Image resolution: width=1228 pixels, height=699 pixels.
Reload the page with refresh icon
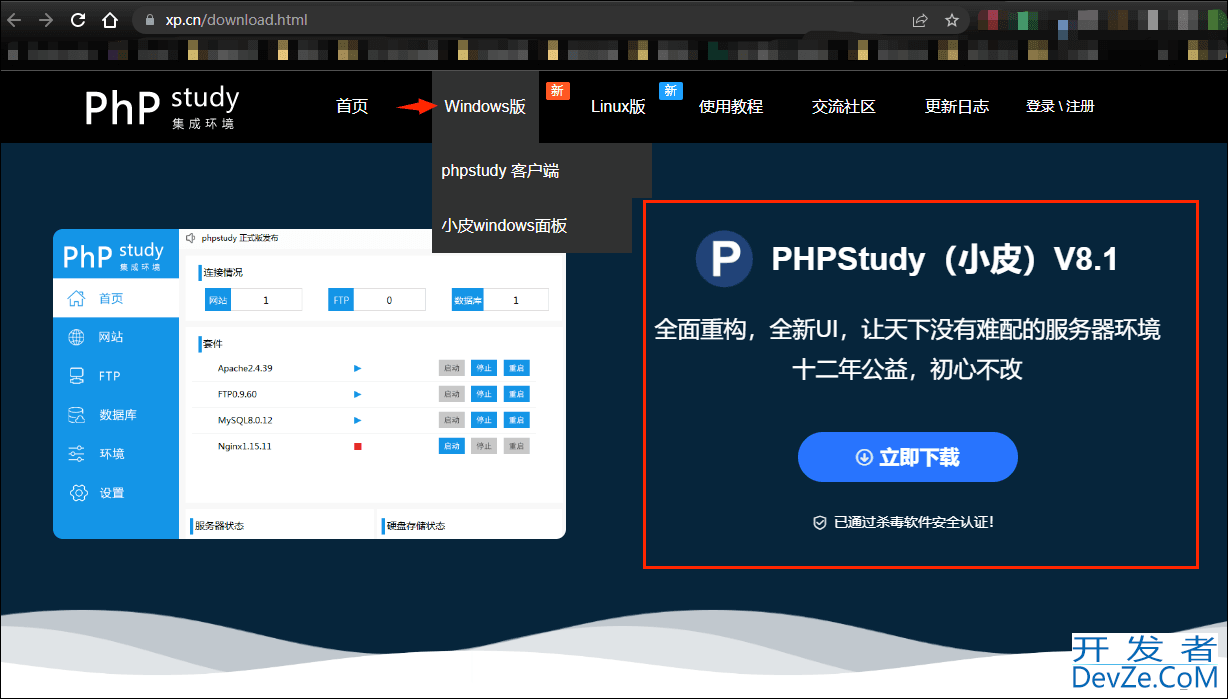[x=78, y=20]
